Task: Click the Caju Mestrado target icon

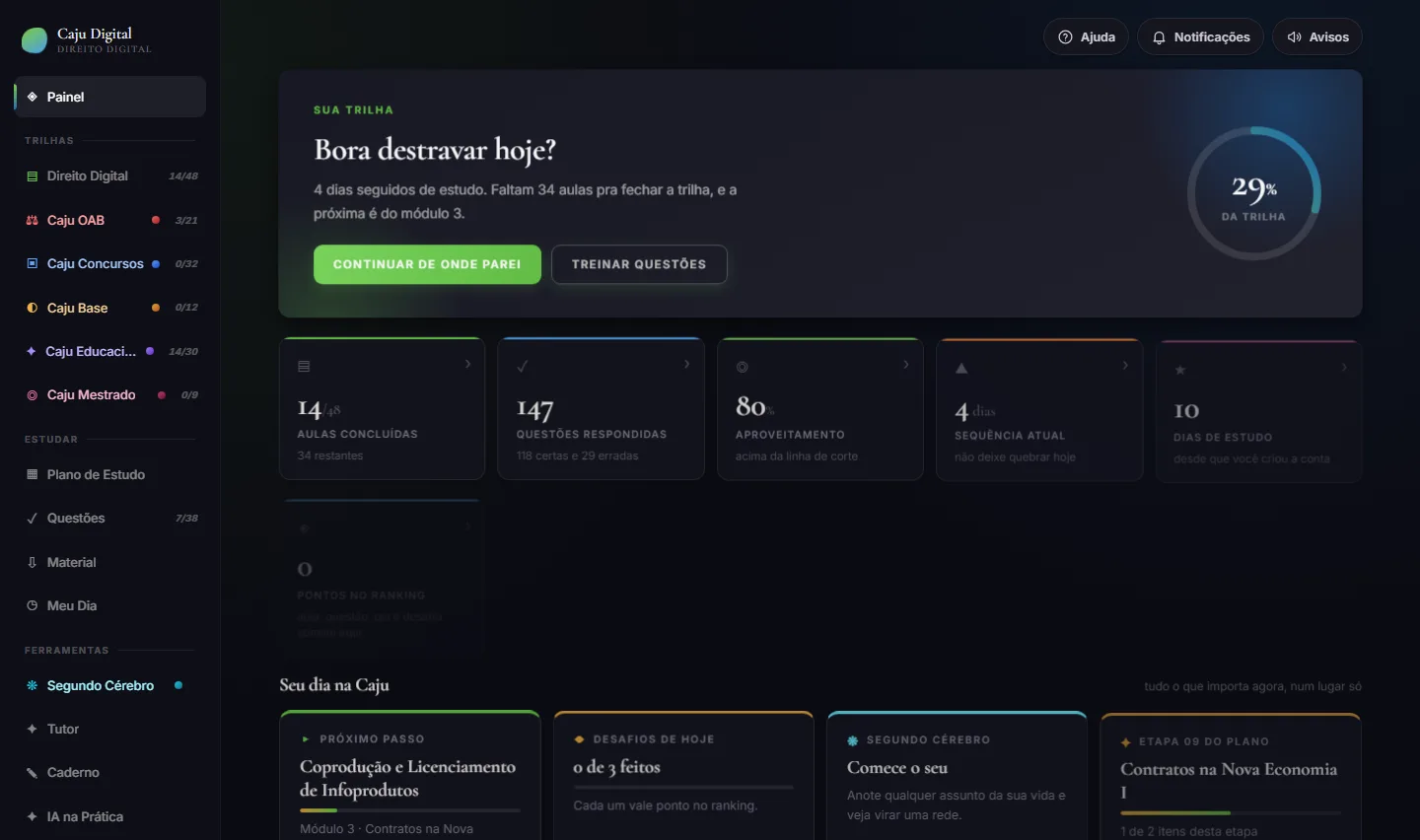Action: pyautogui.click(x=33, y=395)
